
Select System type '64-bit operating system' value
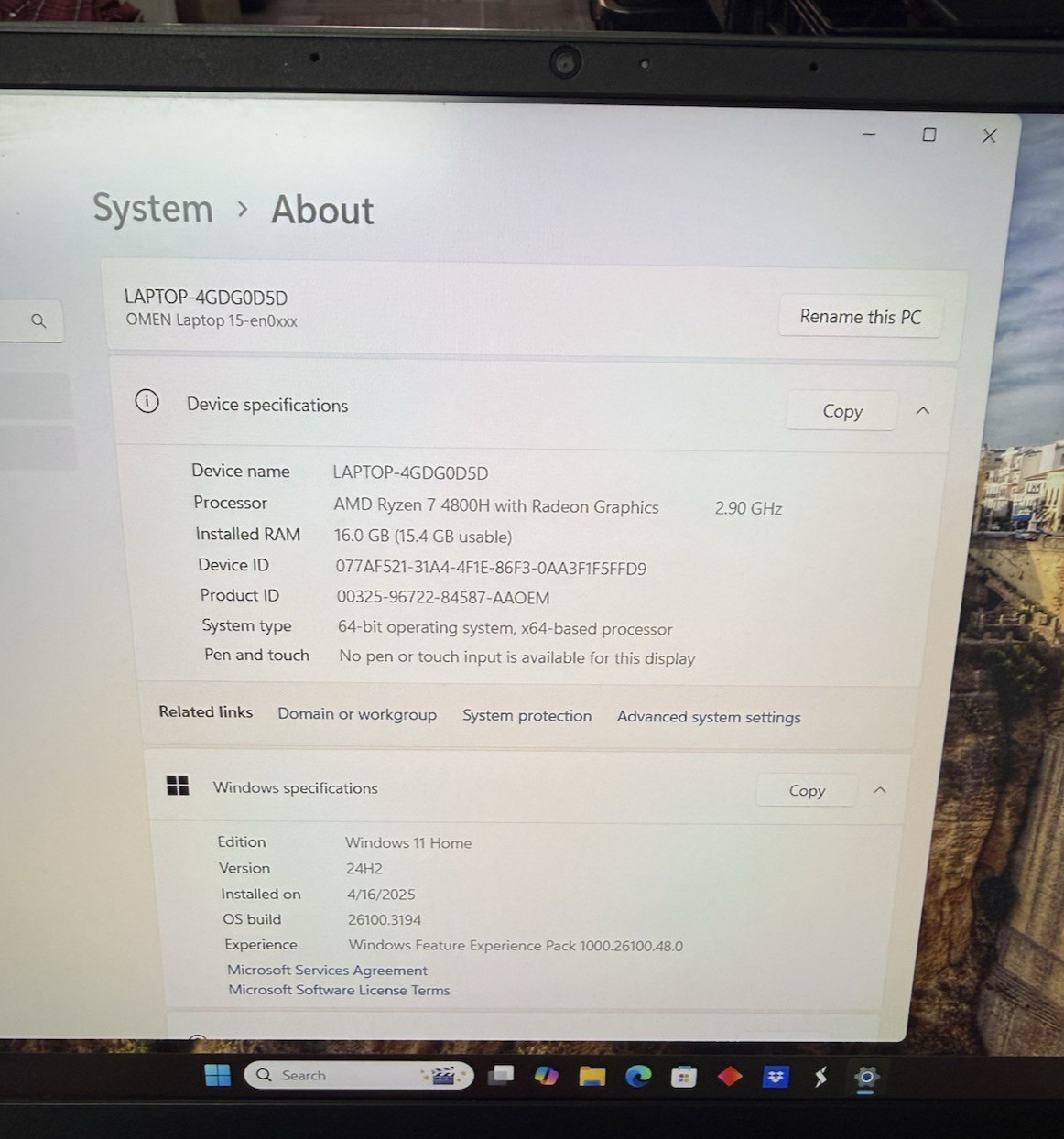tap(505, 628)
